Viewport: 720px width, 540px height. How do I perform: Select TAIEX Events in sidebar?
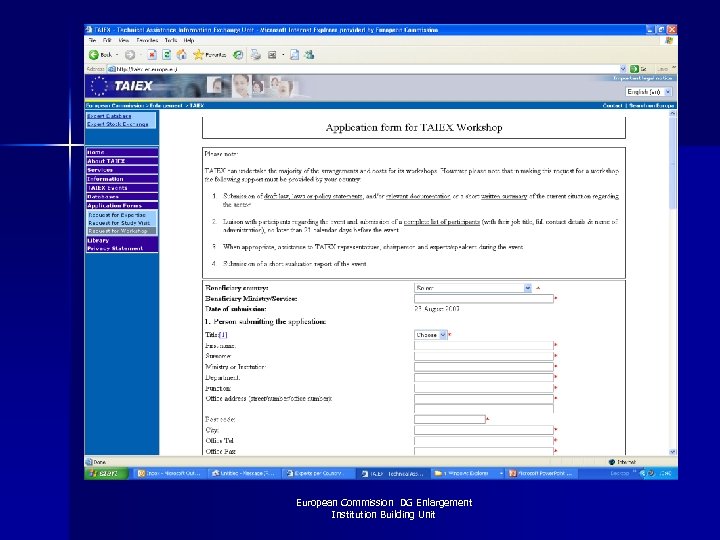(122, 188)
